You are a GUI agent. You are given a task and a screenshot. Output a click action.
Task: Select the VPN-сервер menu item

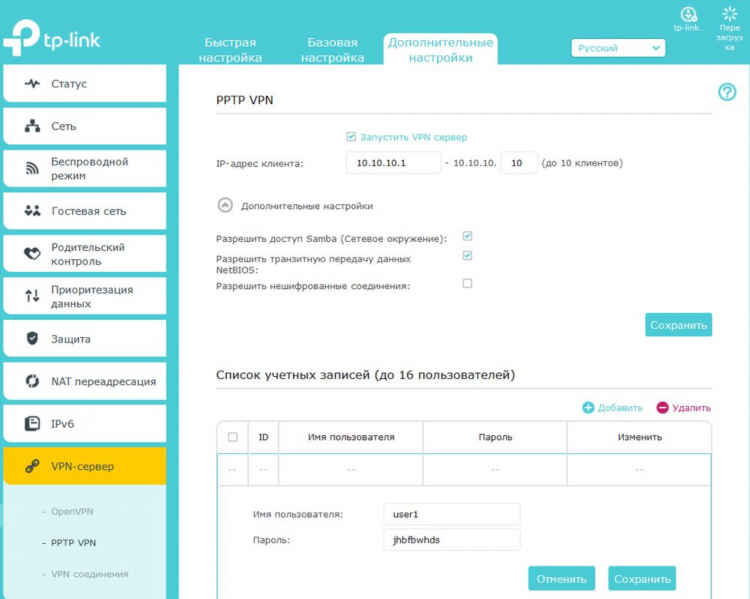(x=85, y=466)
